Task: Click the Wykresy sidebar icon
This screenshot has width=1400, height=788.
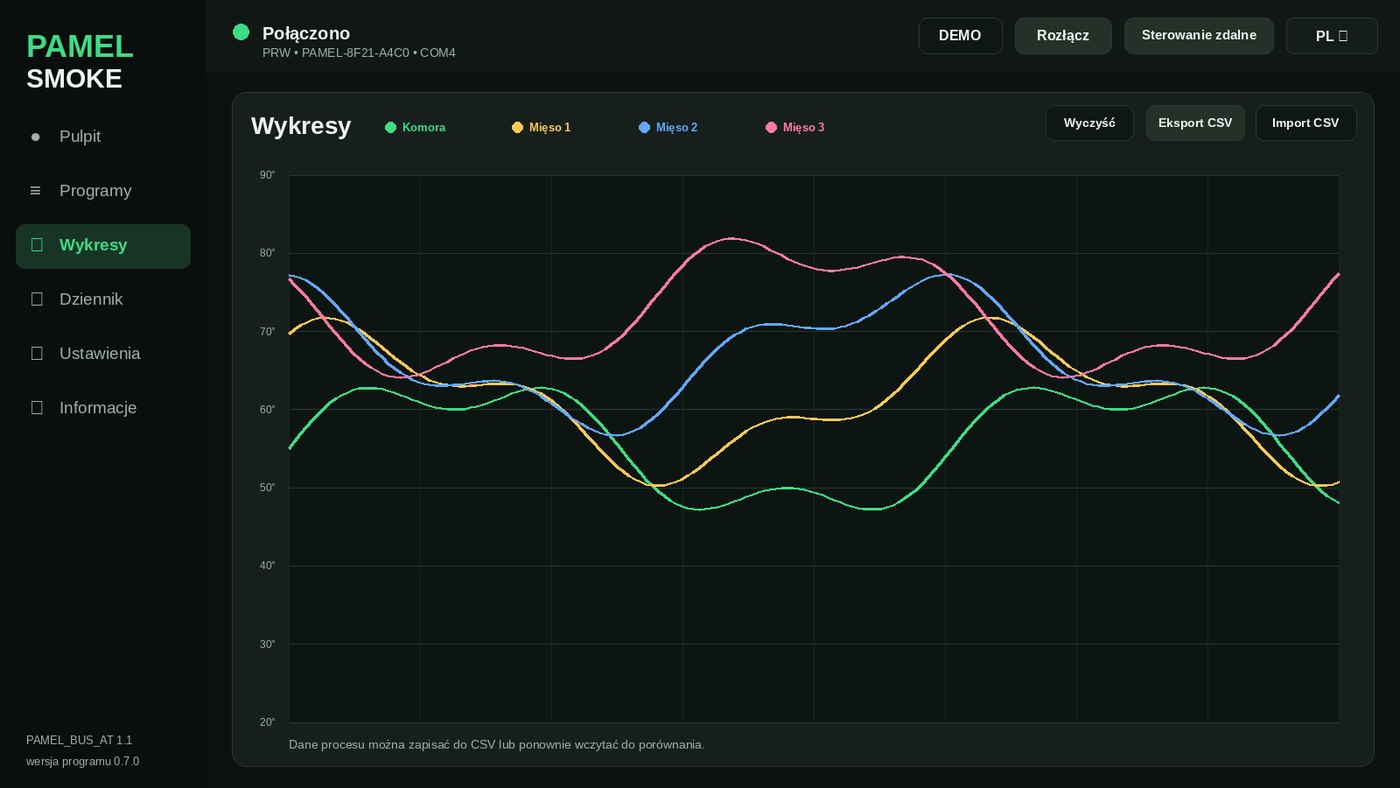Action: pos(37,245)
